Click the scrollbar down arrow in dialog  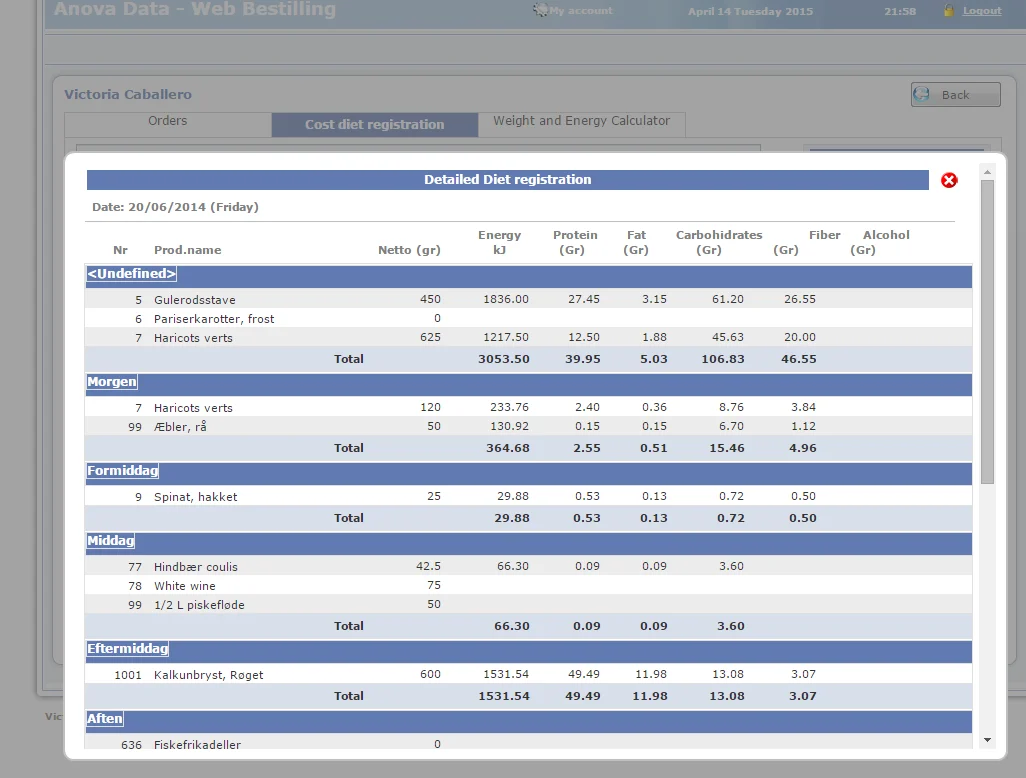pyautogui.click(x=987, y=740)
